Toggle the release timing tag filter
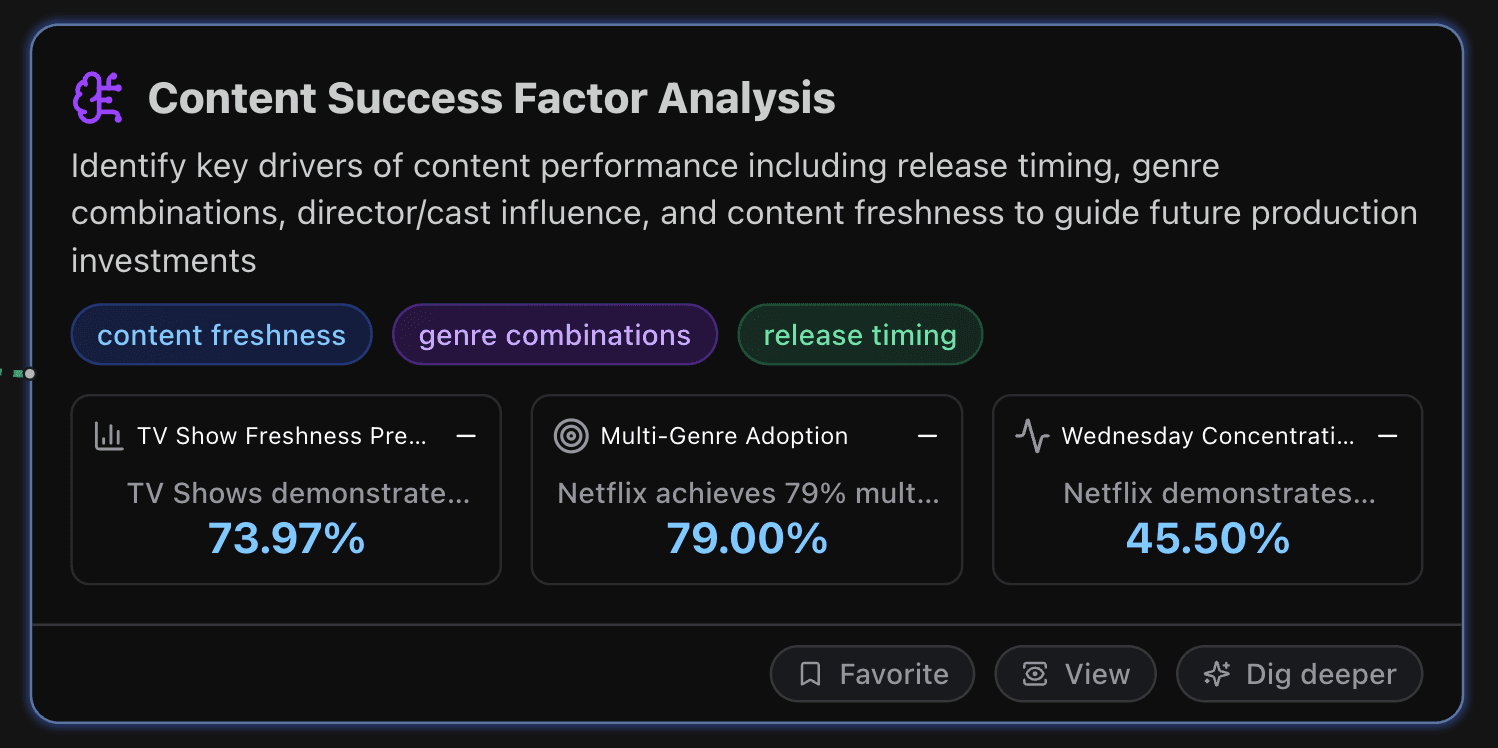 tap(859, 335)
